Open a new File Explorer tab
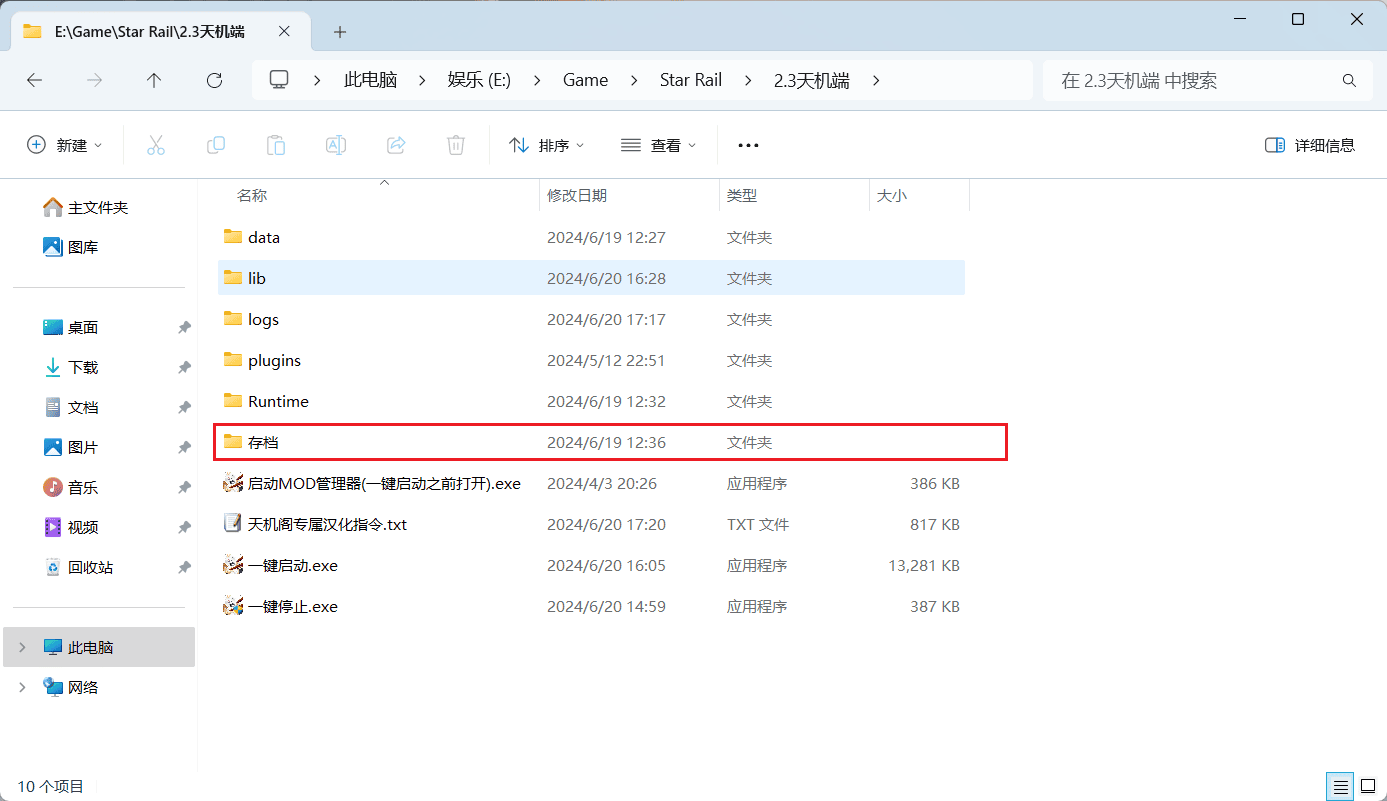The height and width of the screenshot is (801, 1387). [340, 32]
